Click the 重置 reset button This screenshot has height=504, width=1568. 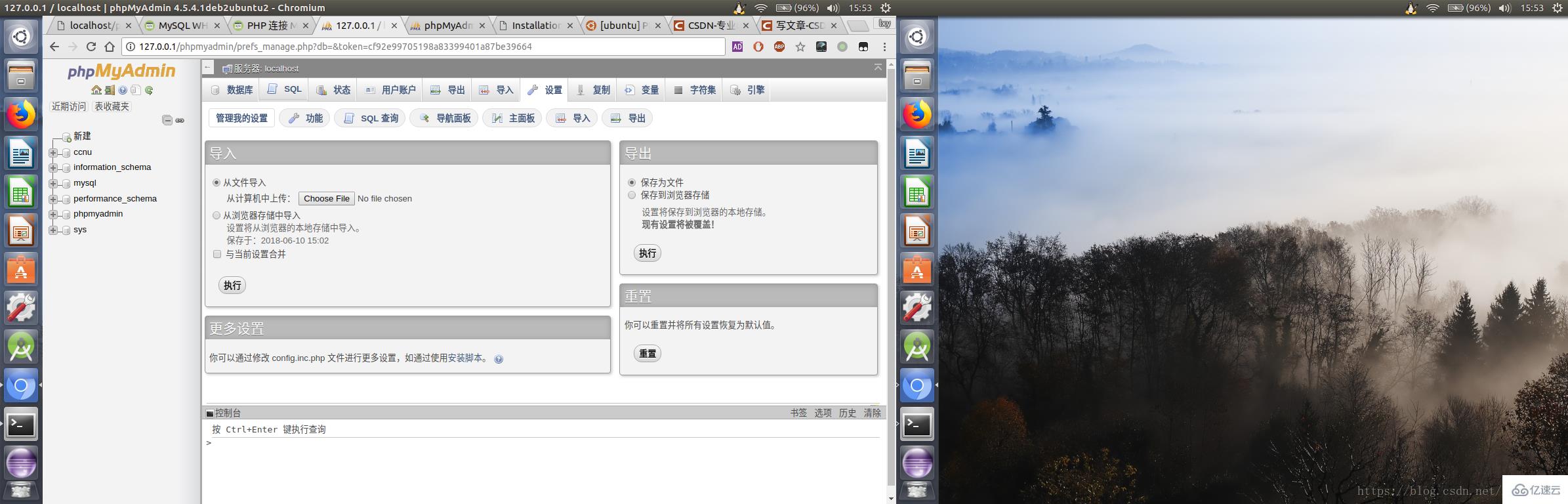tap(648, 354)
